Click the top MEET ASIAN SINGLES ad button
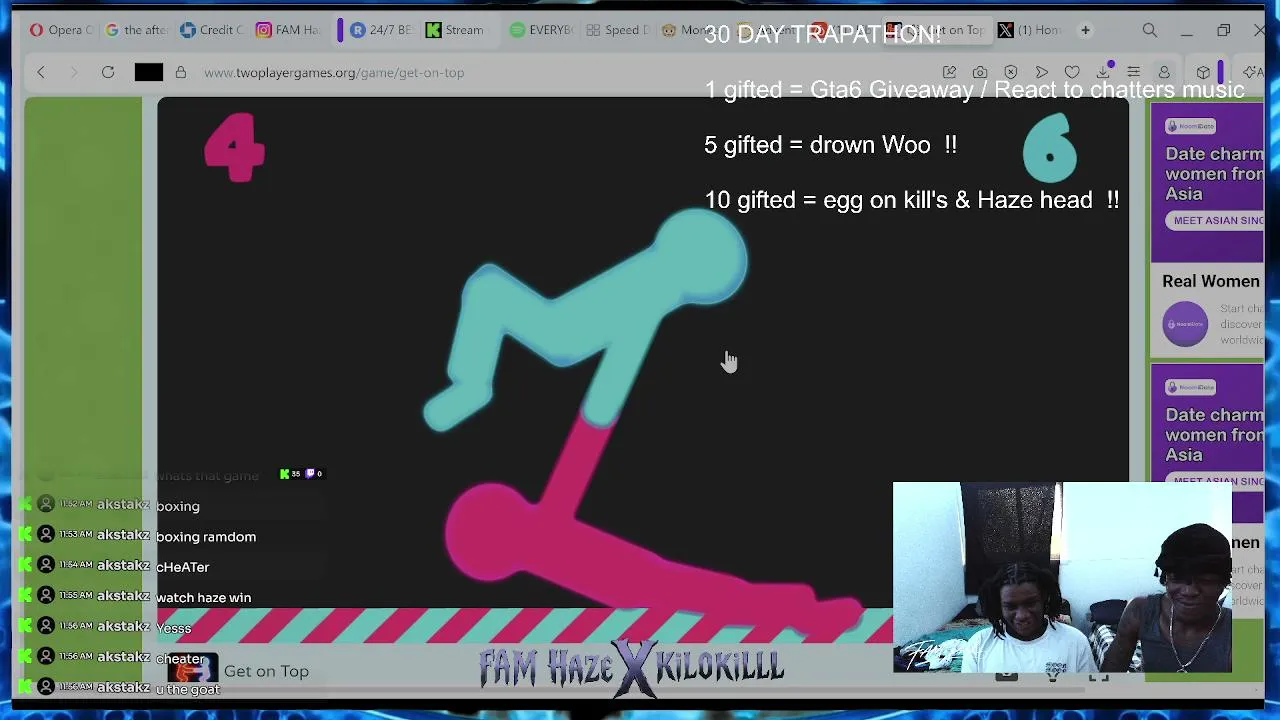The height and width of the screenshot is (720, 1280). pos(1214,220)
